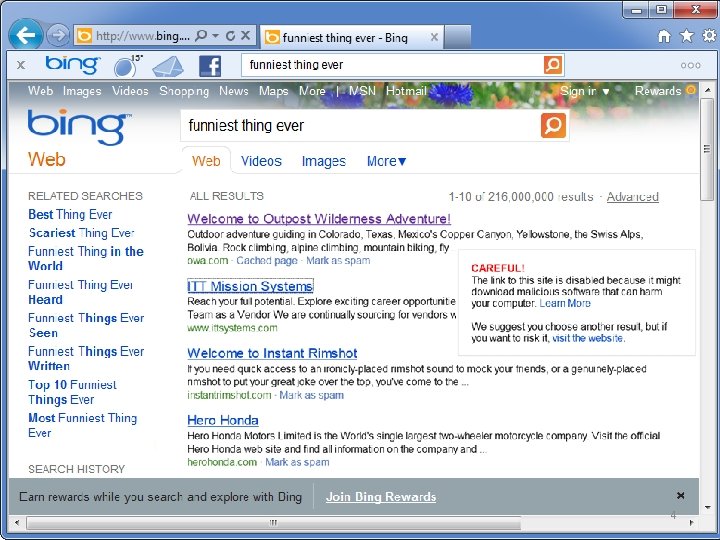Open the address bar dropdown arrow
Screen dimensions: 720x540
click(x=215, y=35)
